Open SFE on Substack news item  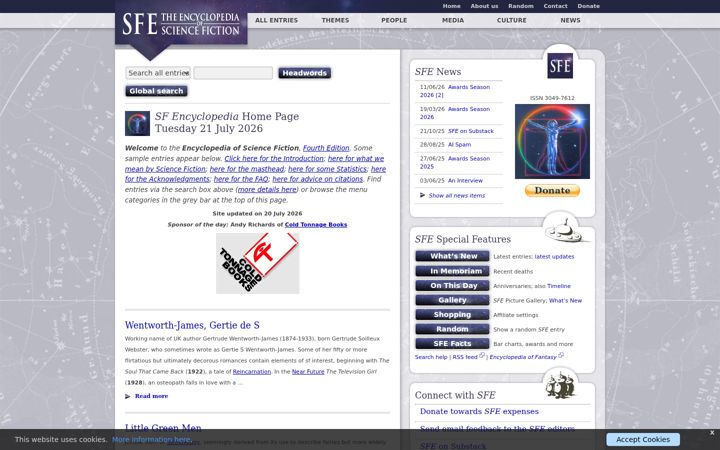[x=471, y=131]
